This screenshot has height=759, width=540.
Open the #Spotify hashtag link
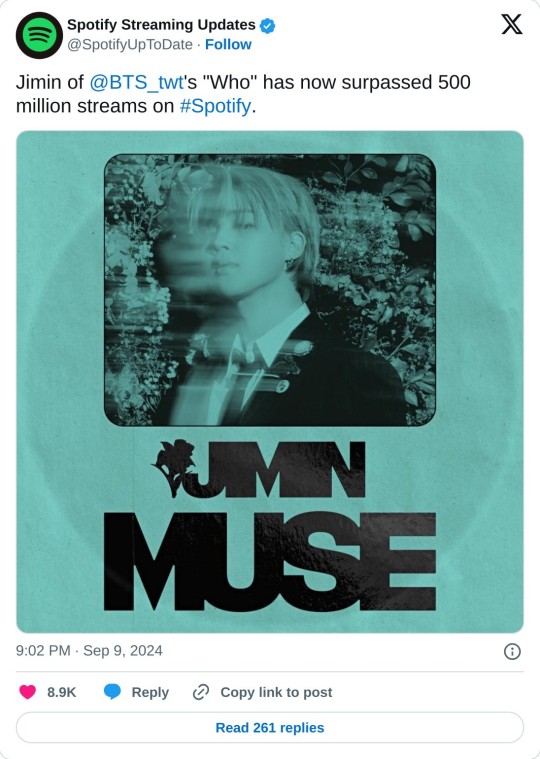(215, 106)
